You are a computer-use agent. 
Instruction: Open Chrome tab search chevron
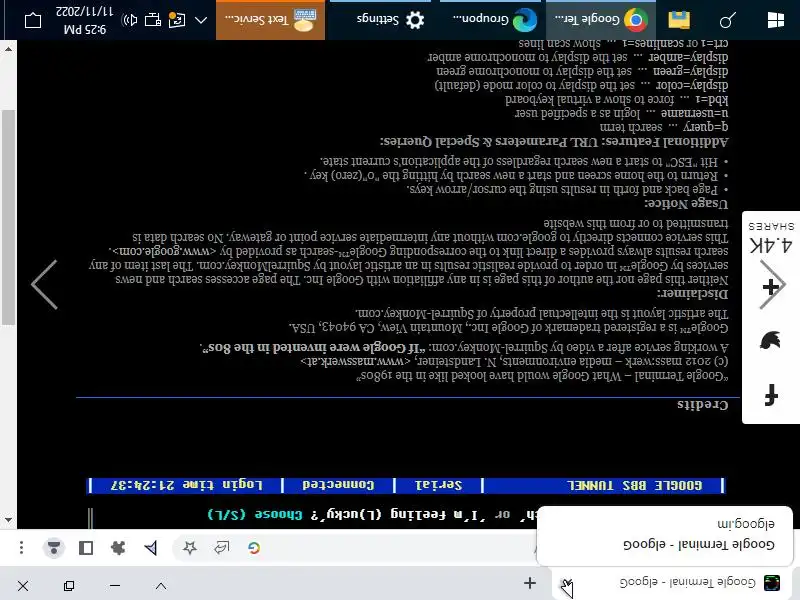161,586
